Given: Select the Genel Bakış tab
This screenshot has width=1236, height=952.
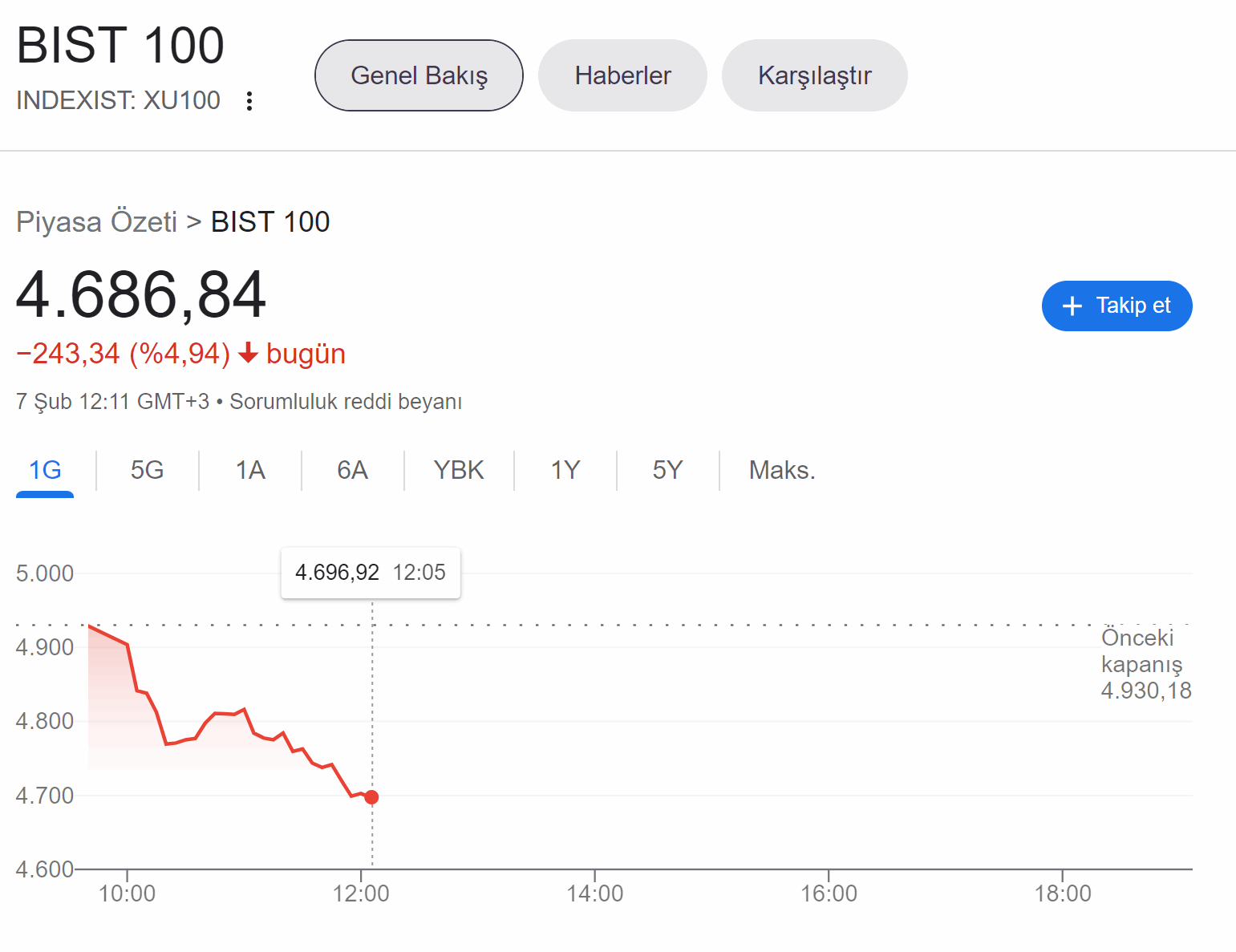Looking at the screenshot, I should (419, 75).
